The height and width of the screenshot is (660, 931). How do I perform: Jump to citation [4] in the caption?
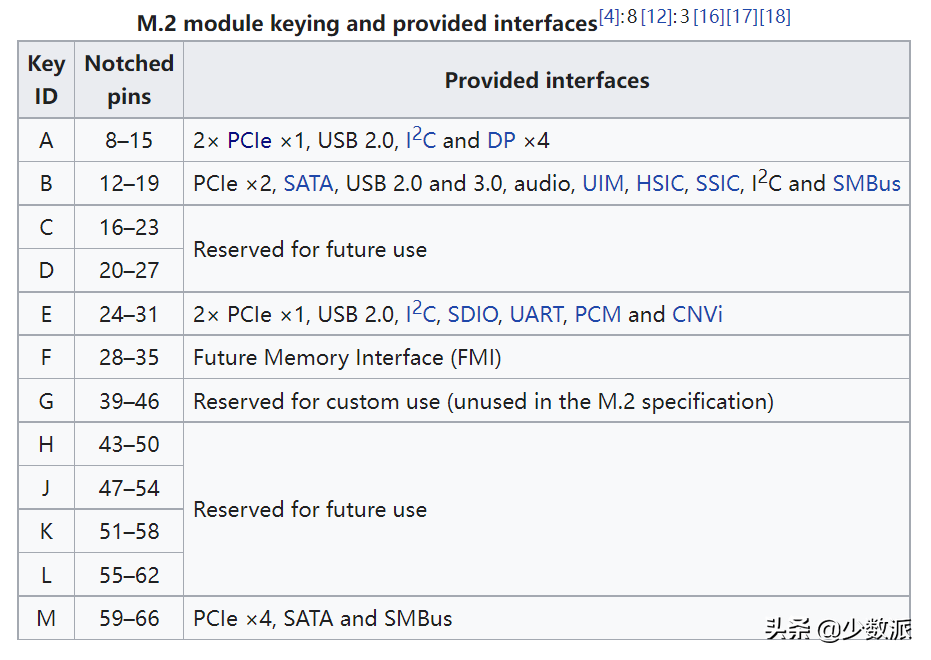click(609, 16)
